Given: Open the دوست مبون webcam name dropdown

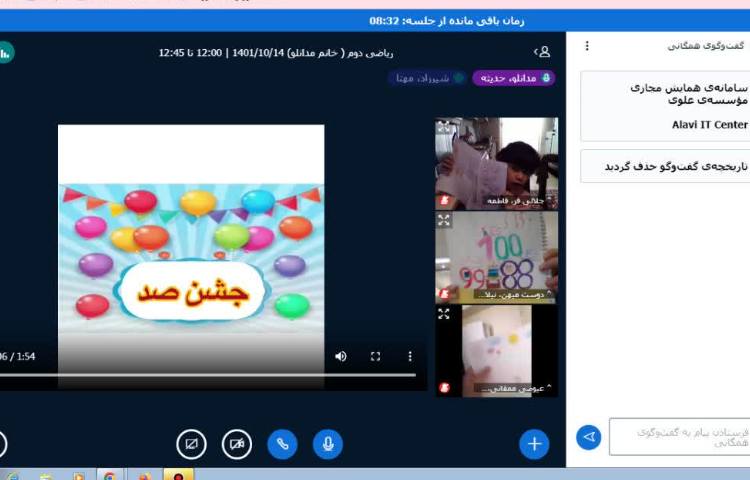Looking at the screenshot, I should tap(513, 295).
